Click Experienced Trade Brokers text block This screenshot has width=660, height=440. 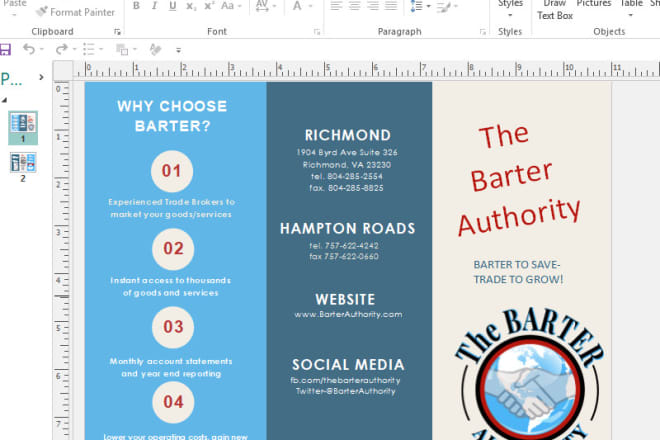[171, 208]
